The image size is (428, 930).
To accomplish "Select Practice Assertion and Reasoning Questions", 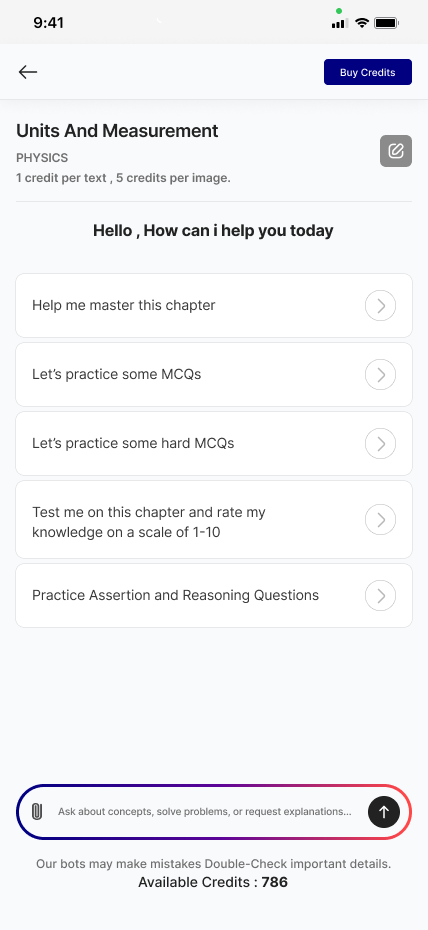I will (x=213, y=595).
